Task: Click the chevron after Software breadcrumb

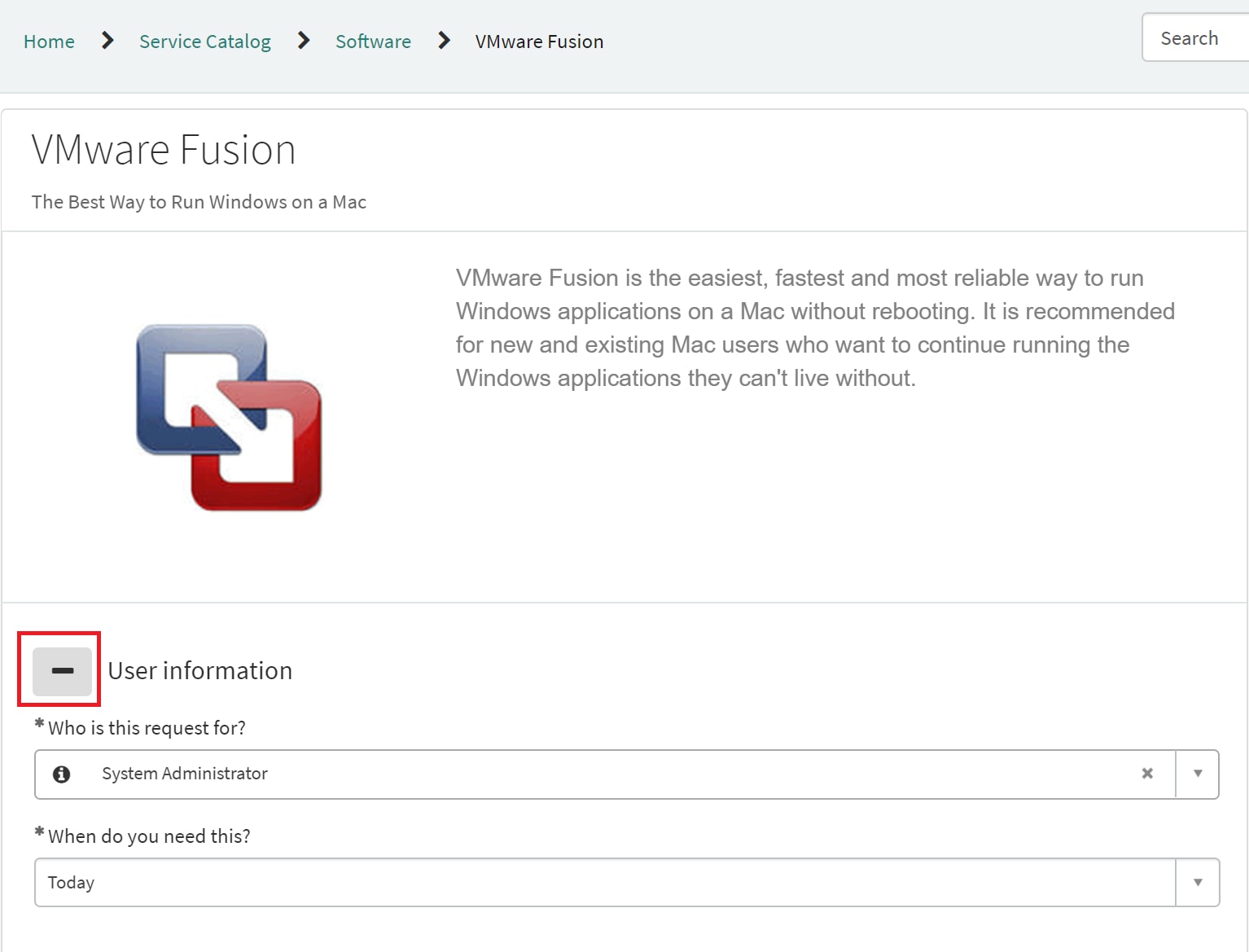Action: tap(444, 40)
